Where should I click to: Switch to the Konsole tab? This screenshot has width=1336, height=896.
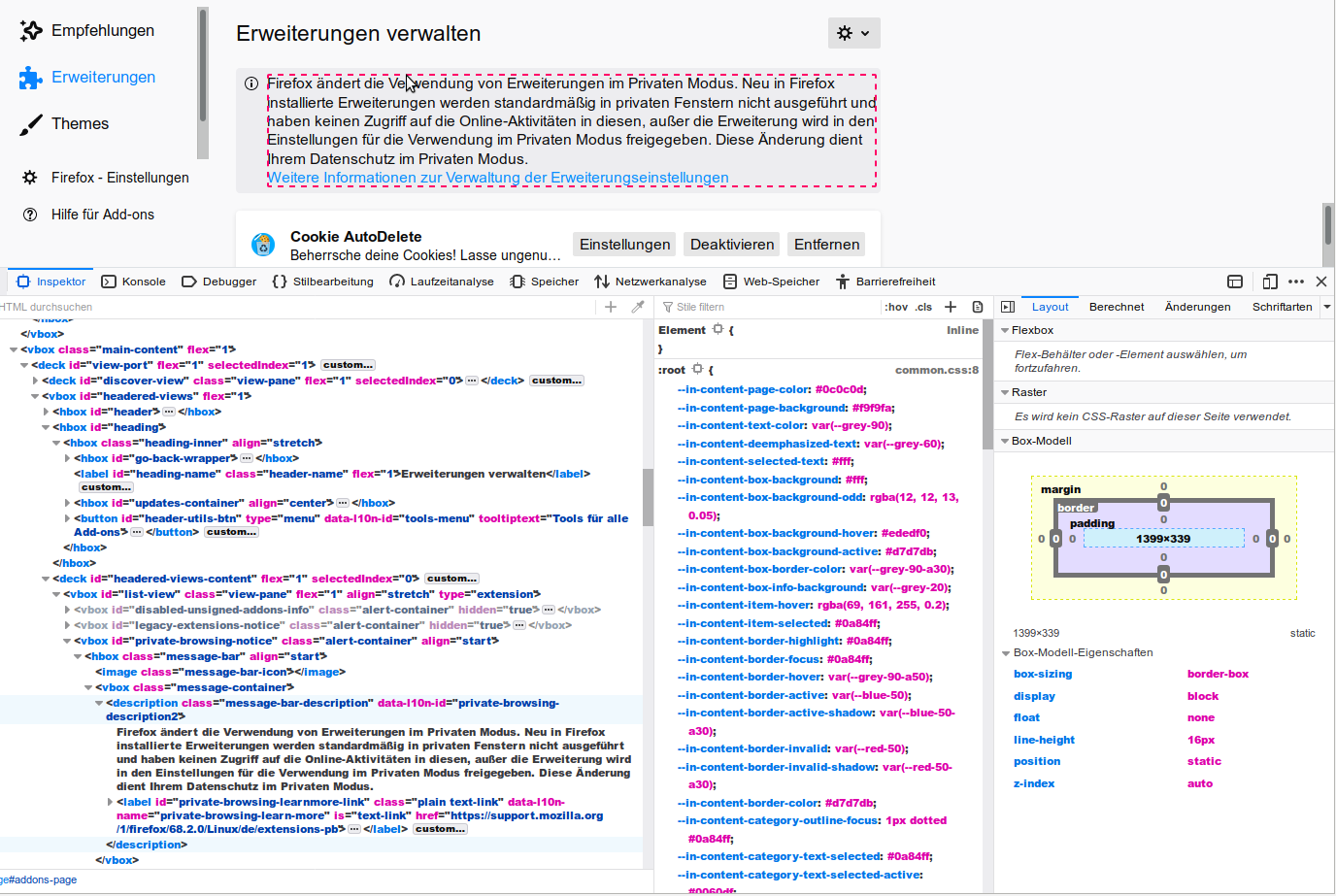134,282
